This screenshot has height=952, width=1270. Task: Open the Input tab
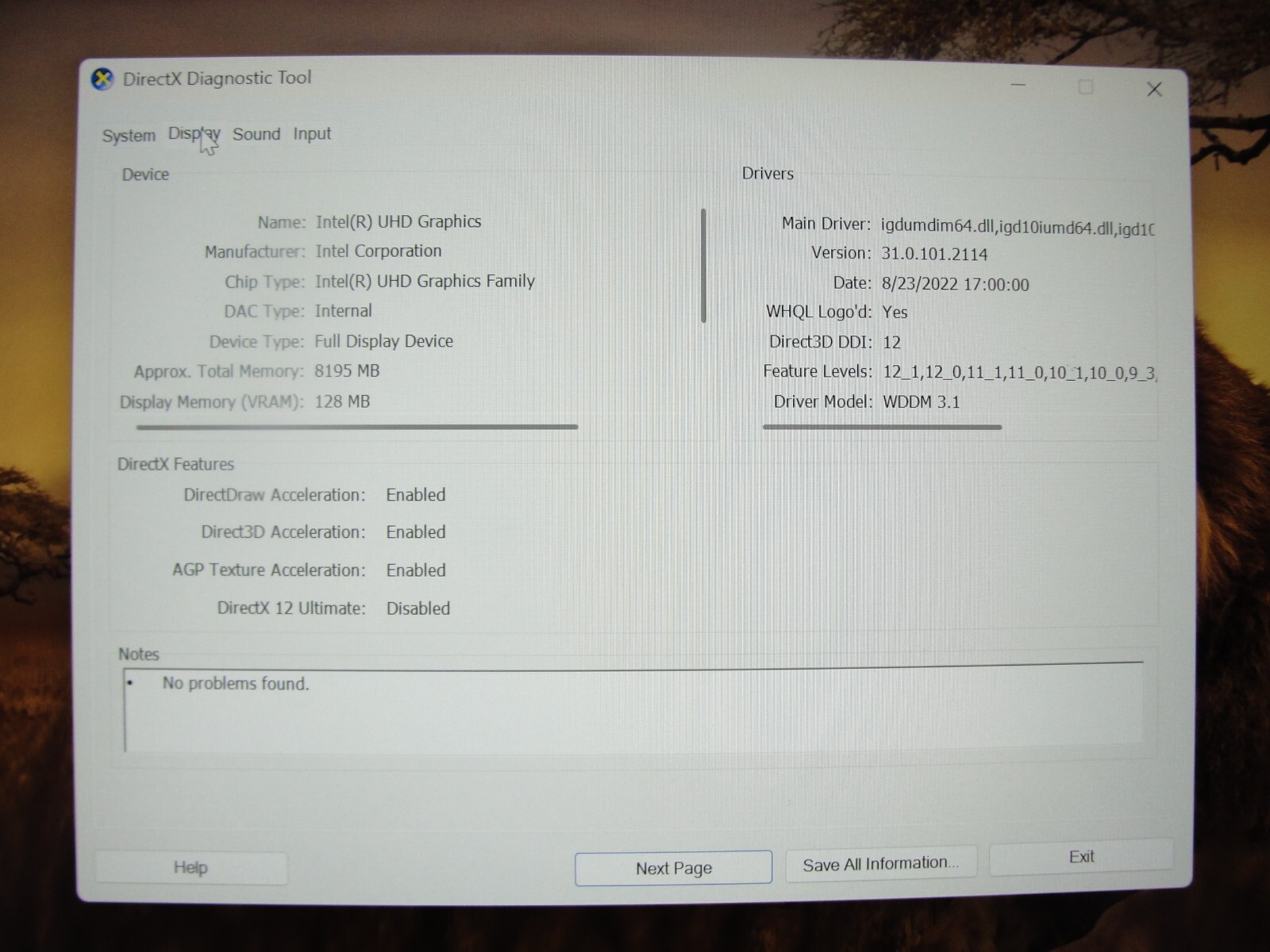coord(312,134)
